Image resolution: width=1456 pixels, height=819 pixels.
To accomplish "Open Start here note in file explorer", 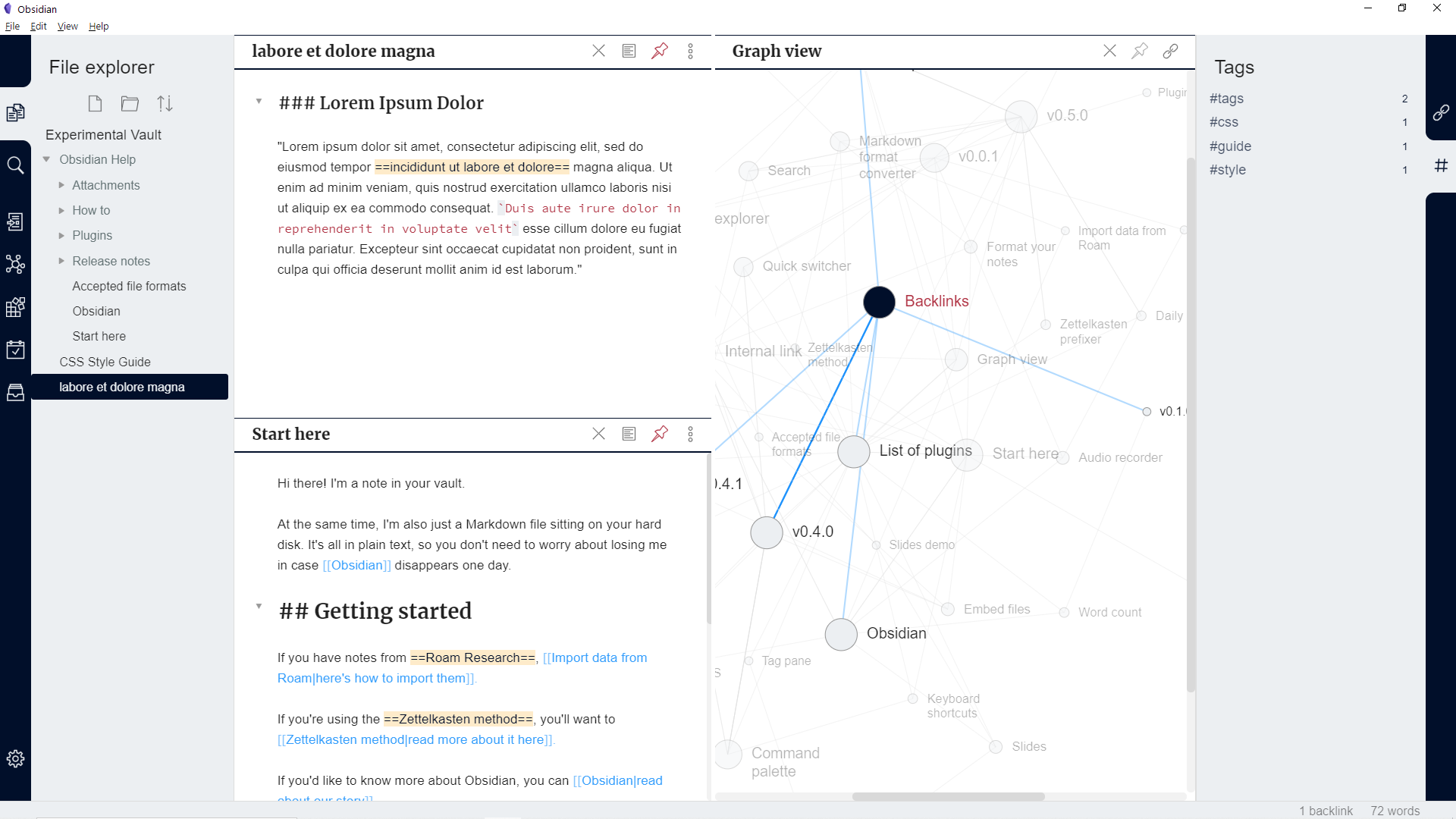I will tap(99, 336).
